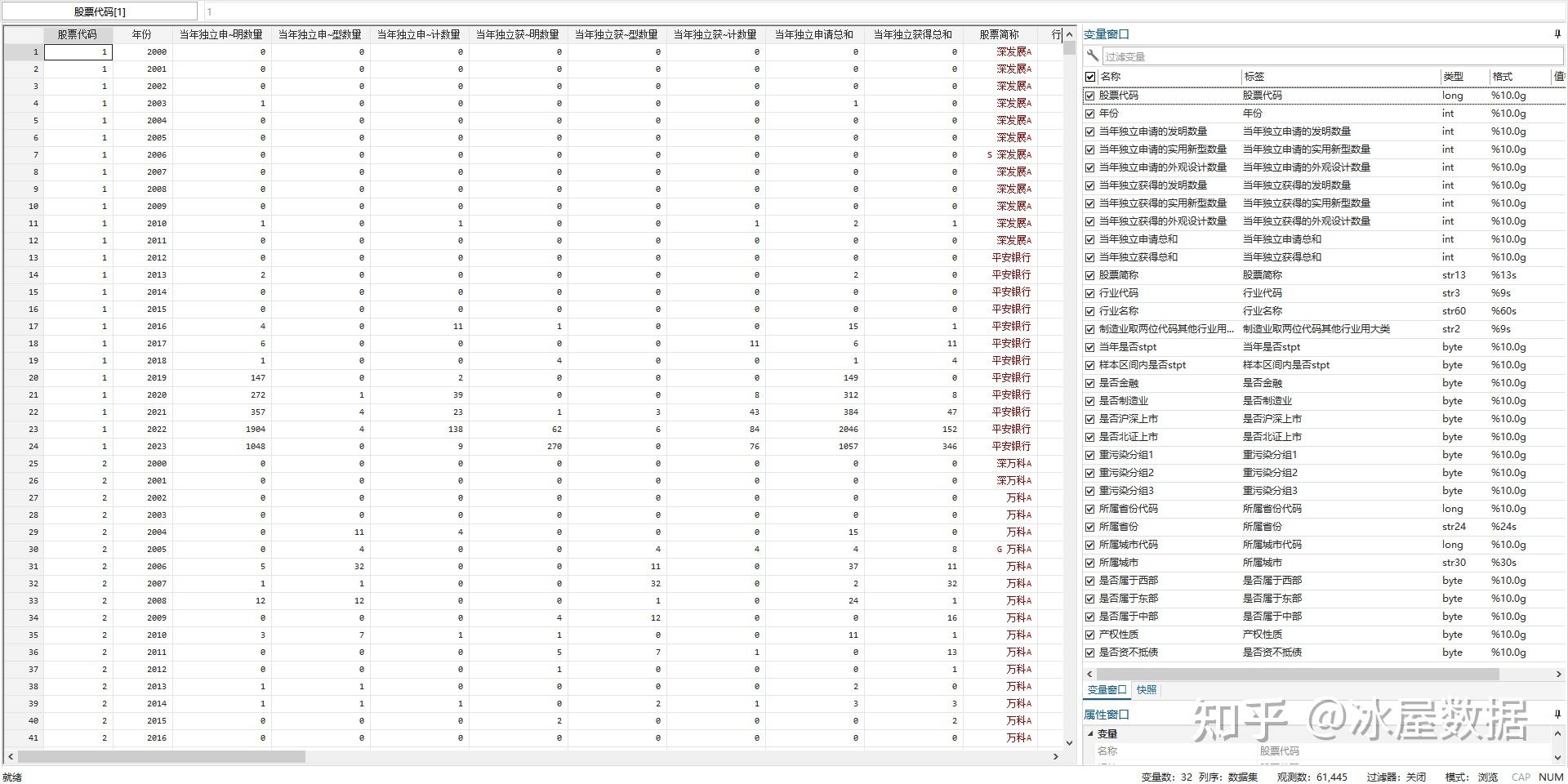Click the 变量数: 32 status bar entry

click(1166, 777)
